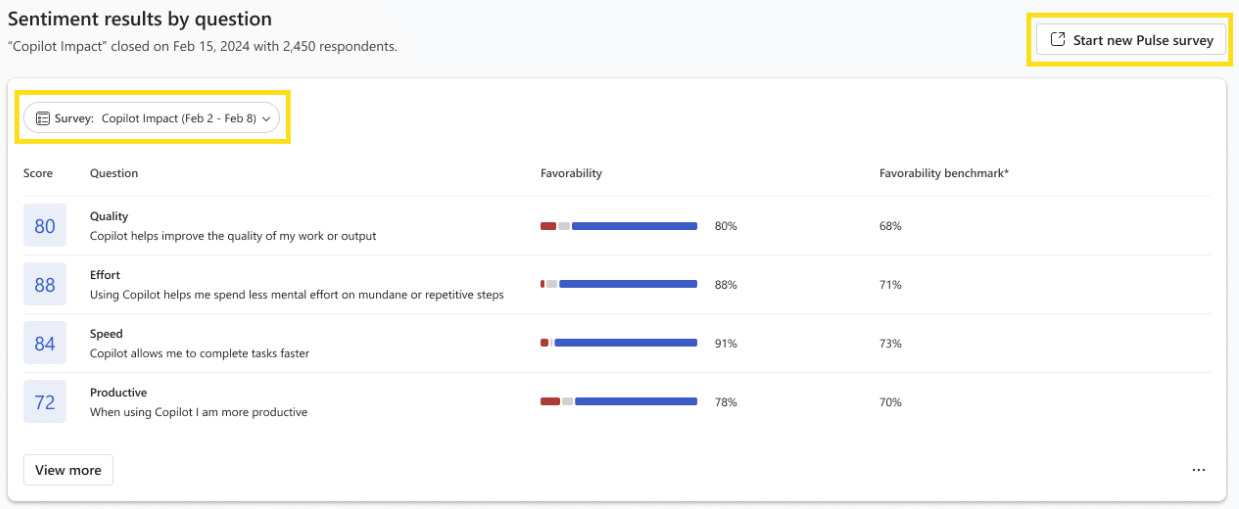Image resolution: width=1239 pixels, height=509 pixels.
Task: Start a new Pulse survey
Action: 1131,40
